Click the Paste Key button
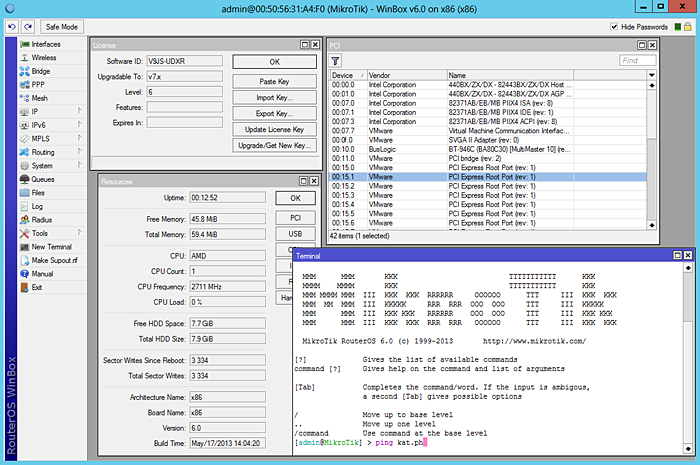The image size is (700, 465). click(274, 80)
